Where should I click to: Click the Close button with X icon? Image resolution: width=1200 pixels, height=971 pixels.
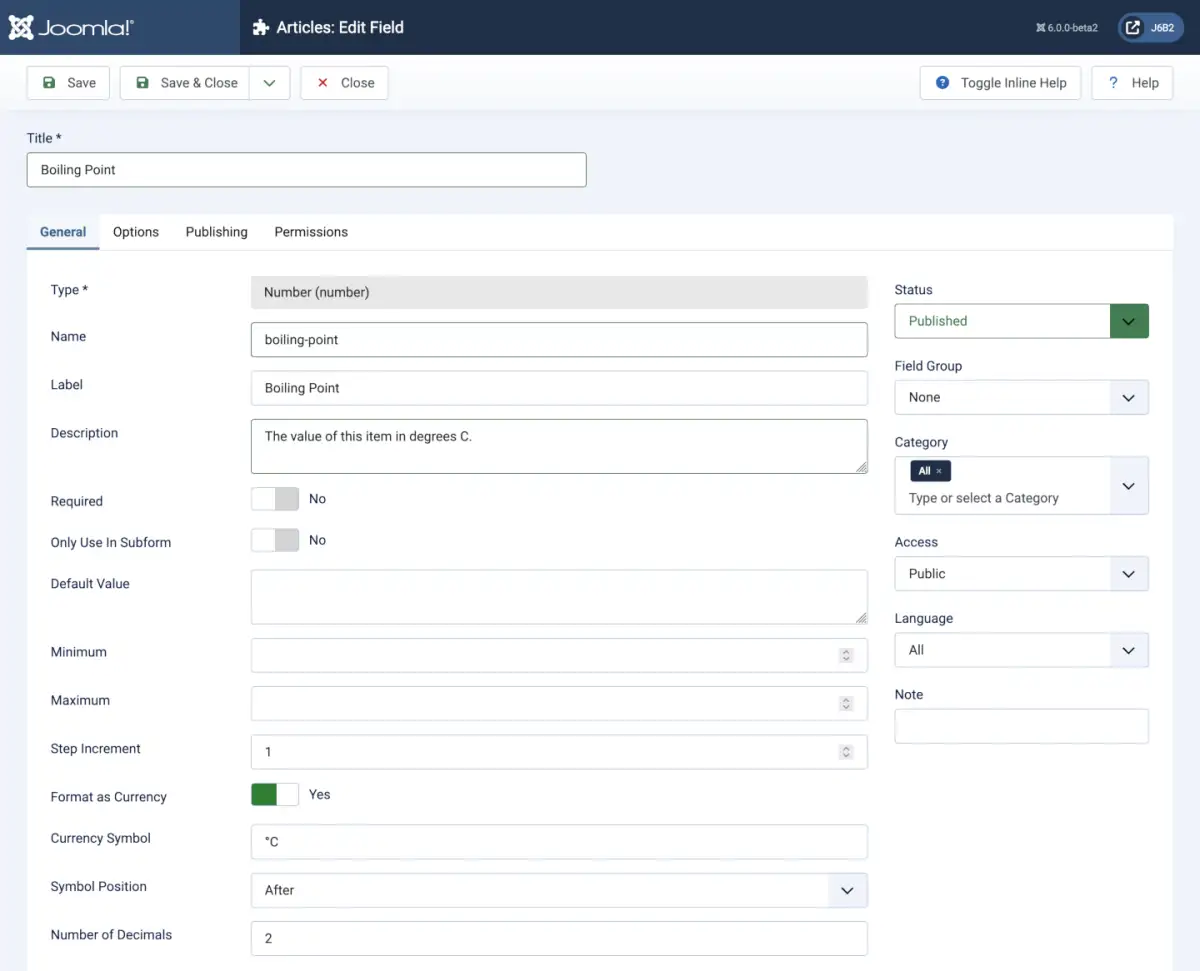(x=344, y=83)
